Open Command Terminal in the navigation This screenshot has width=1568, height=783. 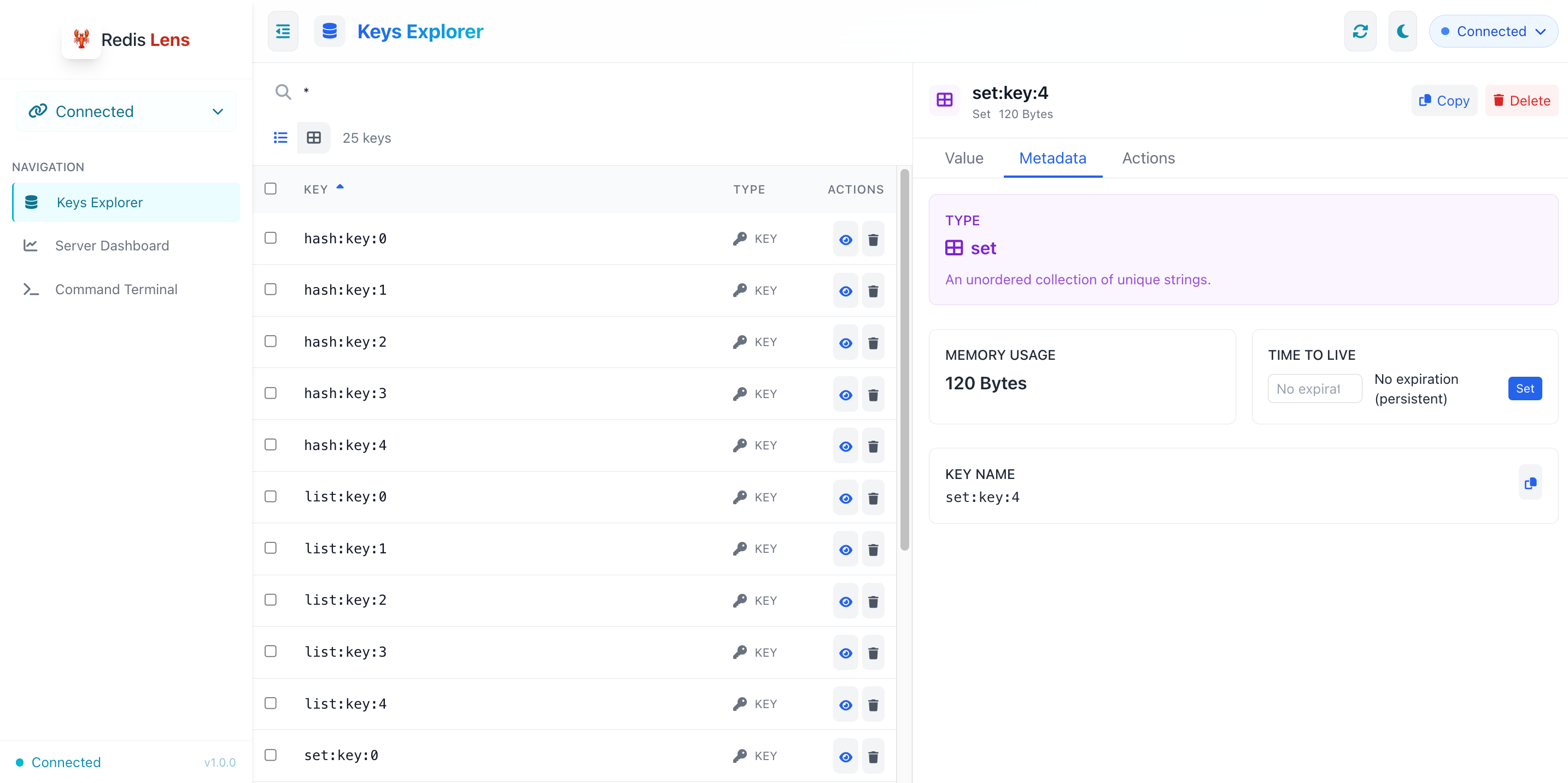click(126, 289)
